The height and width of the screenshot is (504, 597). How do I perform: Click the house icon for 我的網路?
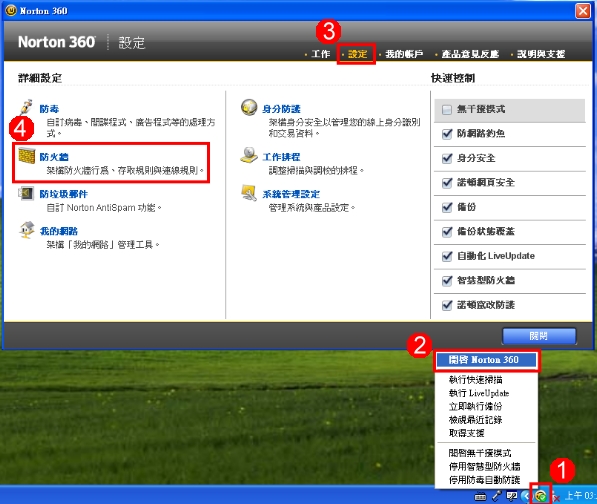27,230
